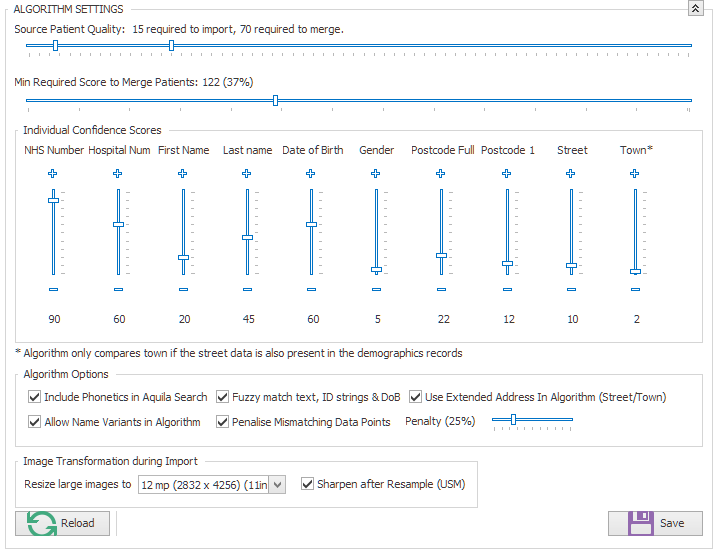717x552 pixels.
Task: Click the import quality slider handle at 15
Action: pos(55,45)
